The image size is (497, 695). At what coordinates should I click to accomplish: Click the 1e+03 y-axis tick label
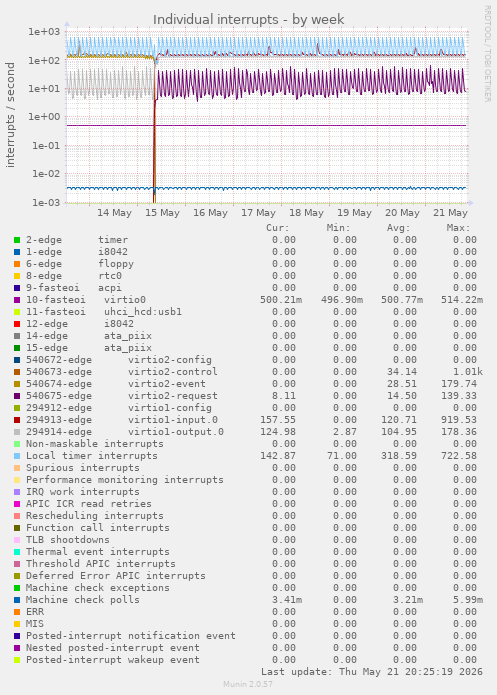pos(43,32)
